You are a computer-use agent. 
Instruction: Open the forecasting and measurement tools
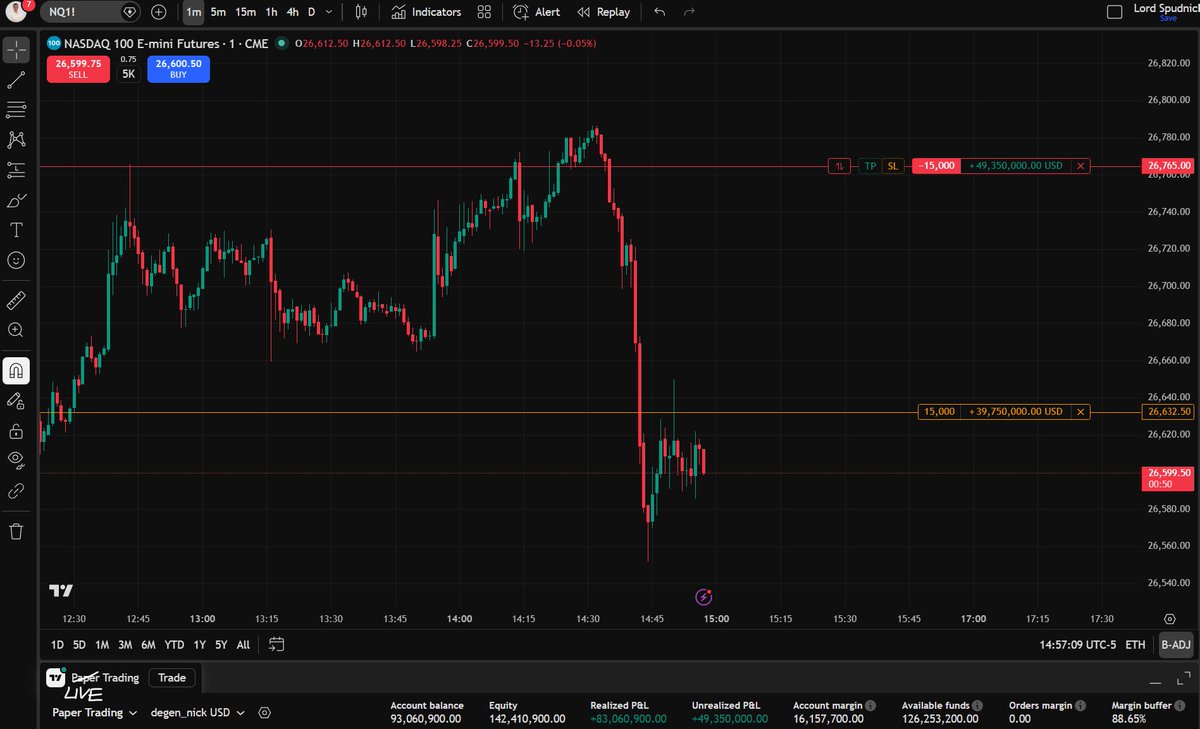[16, 170]
